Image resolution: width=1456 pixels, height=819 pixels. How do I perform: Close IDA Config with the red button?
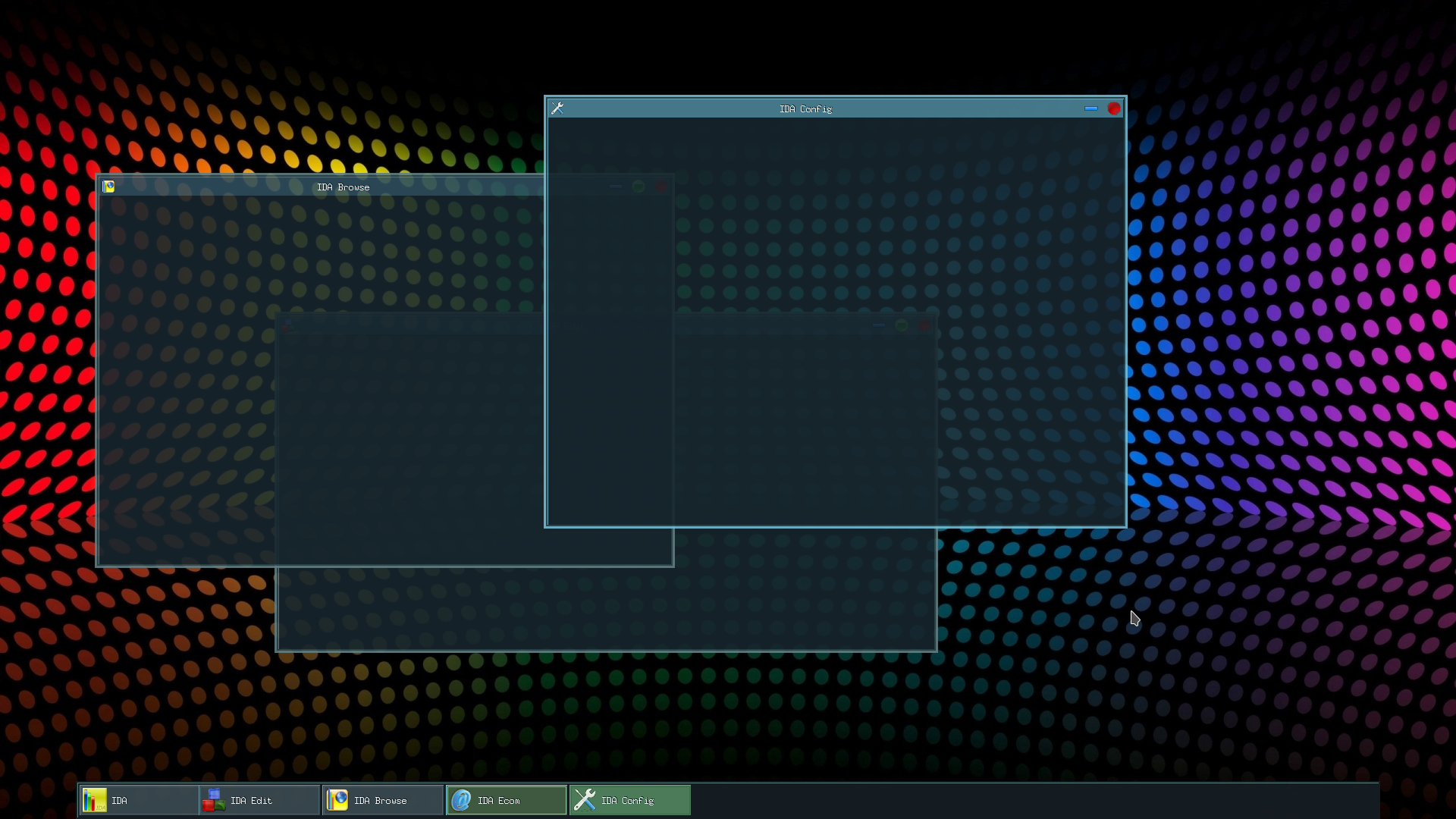coord(1114,108)
